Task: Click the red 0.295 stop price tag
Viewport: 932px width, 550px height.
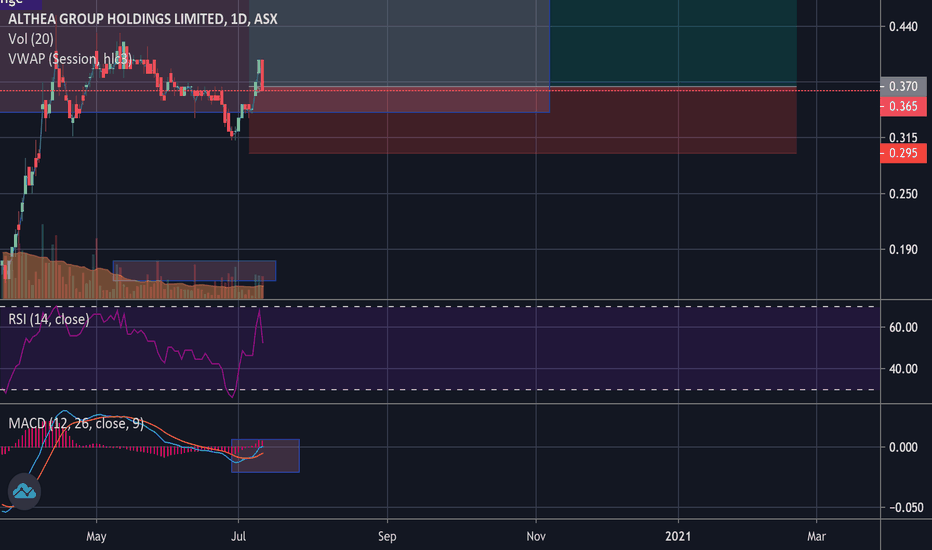Action: (903, 153)
